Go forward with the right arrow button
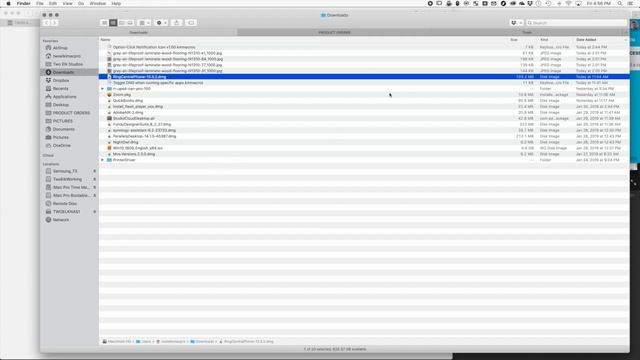 [54, 23]
